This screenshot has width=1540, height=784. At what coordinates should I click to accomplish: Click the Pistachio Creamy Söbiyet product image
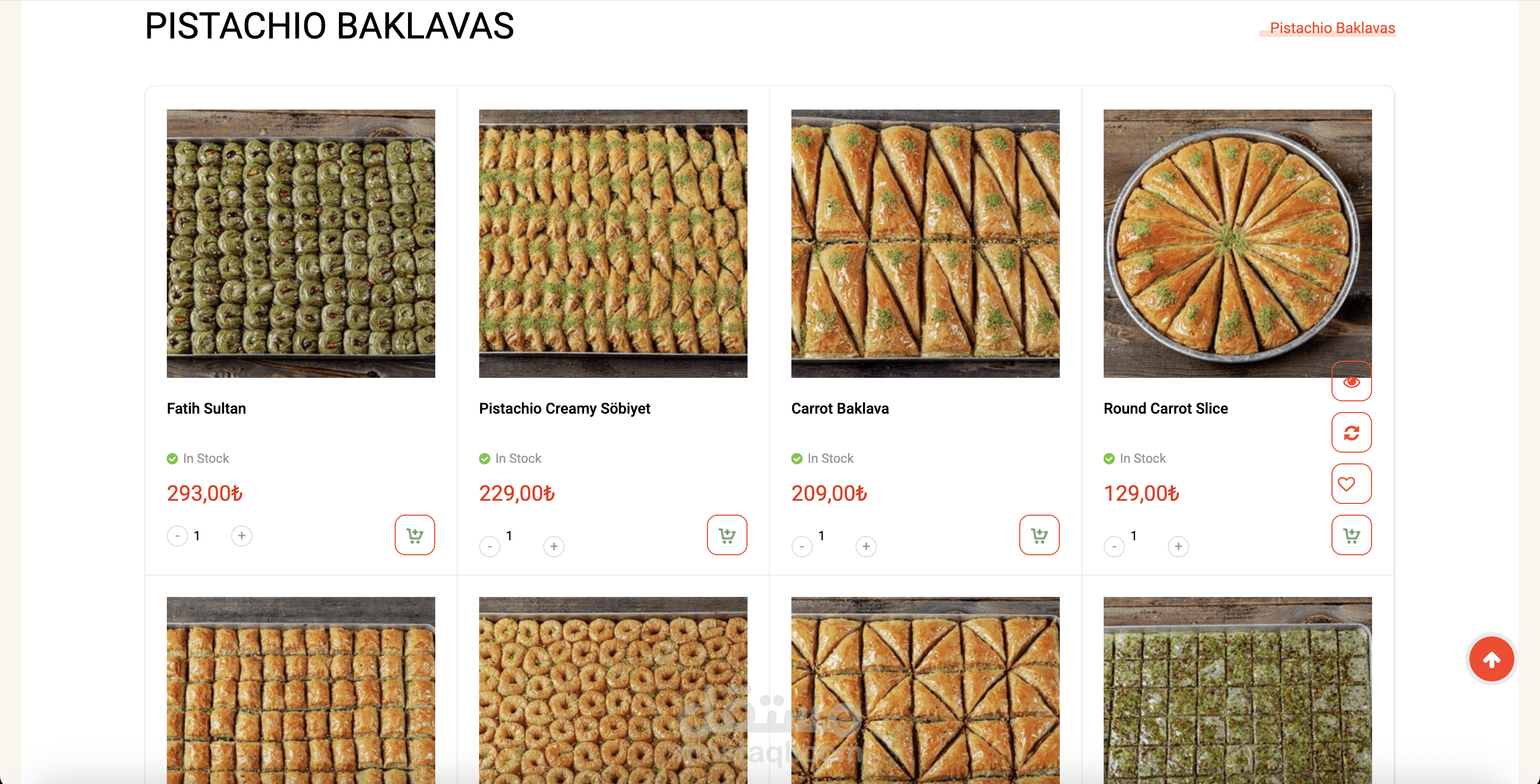[613, 243]
